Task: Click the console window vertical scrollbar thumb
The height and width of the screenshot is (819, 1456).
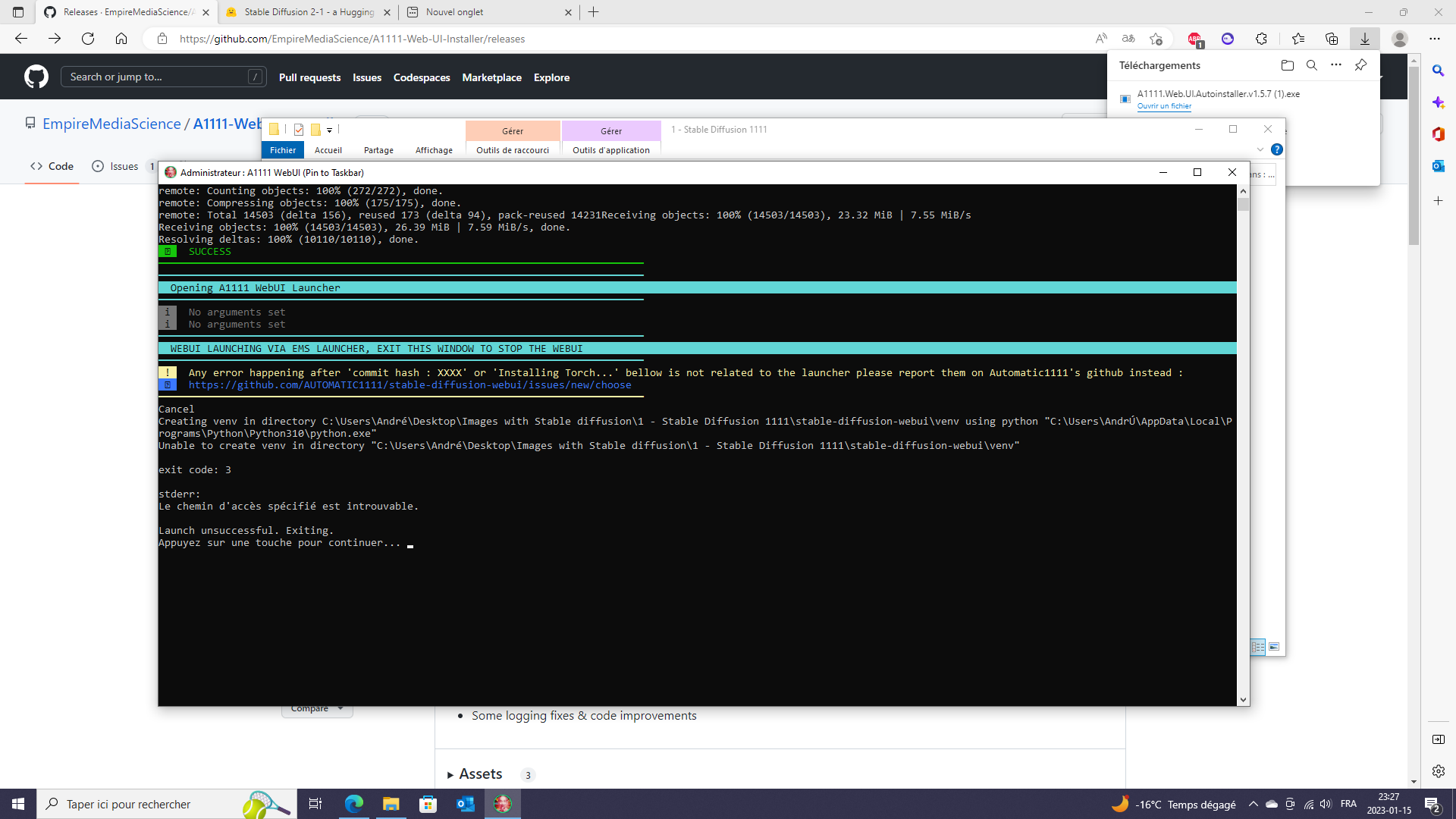Action: click(1243, 204)
